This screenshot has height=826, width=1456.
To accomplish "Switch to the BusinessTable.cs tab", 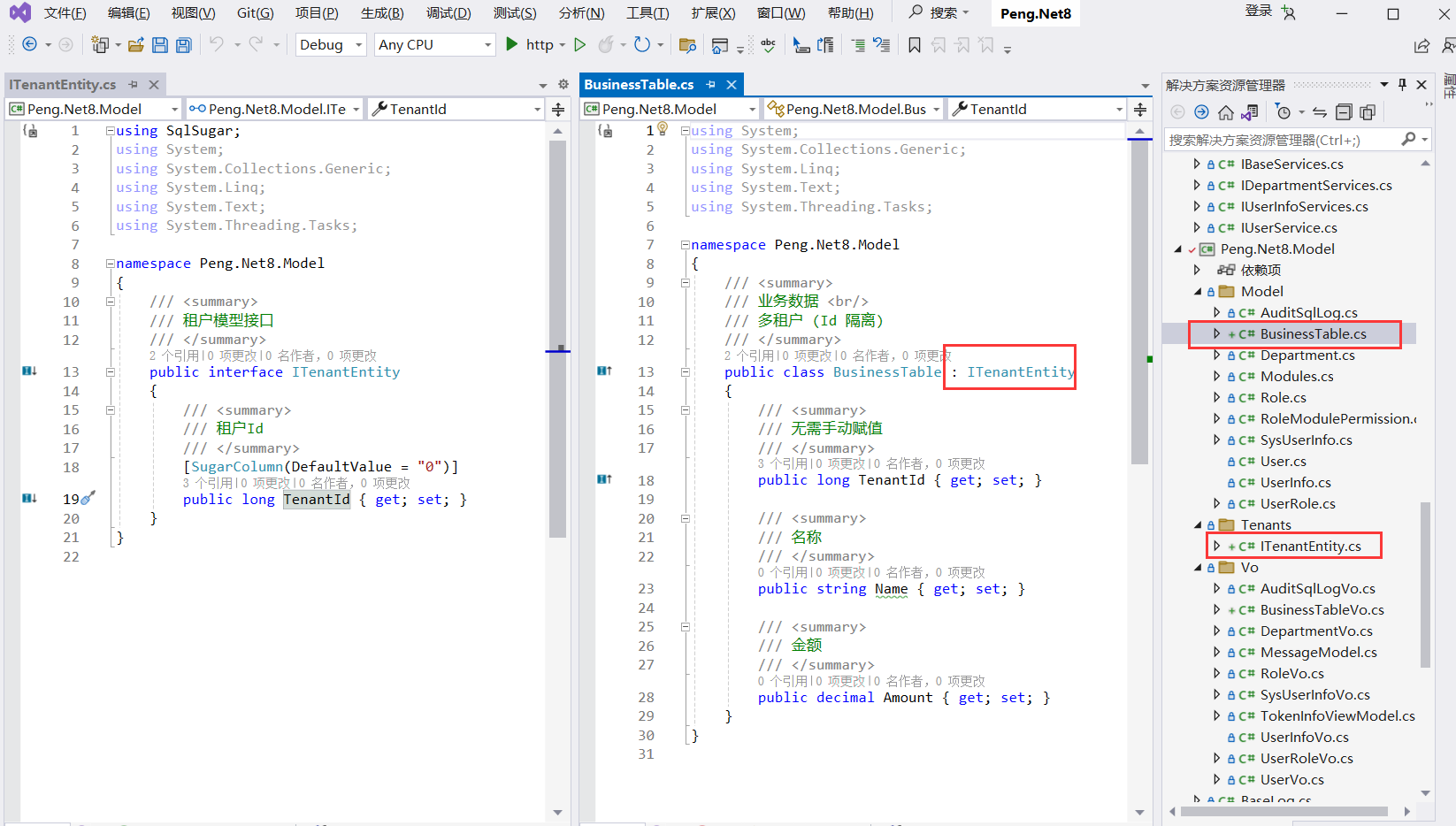I will click(x=639, y=84).
